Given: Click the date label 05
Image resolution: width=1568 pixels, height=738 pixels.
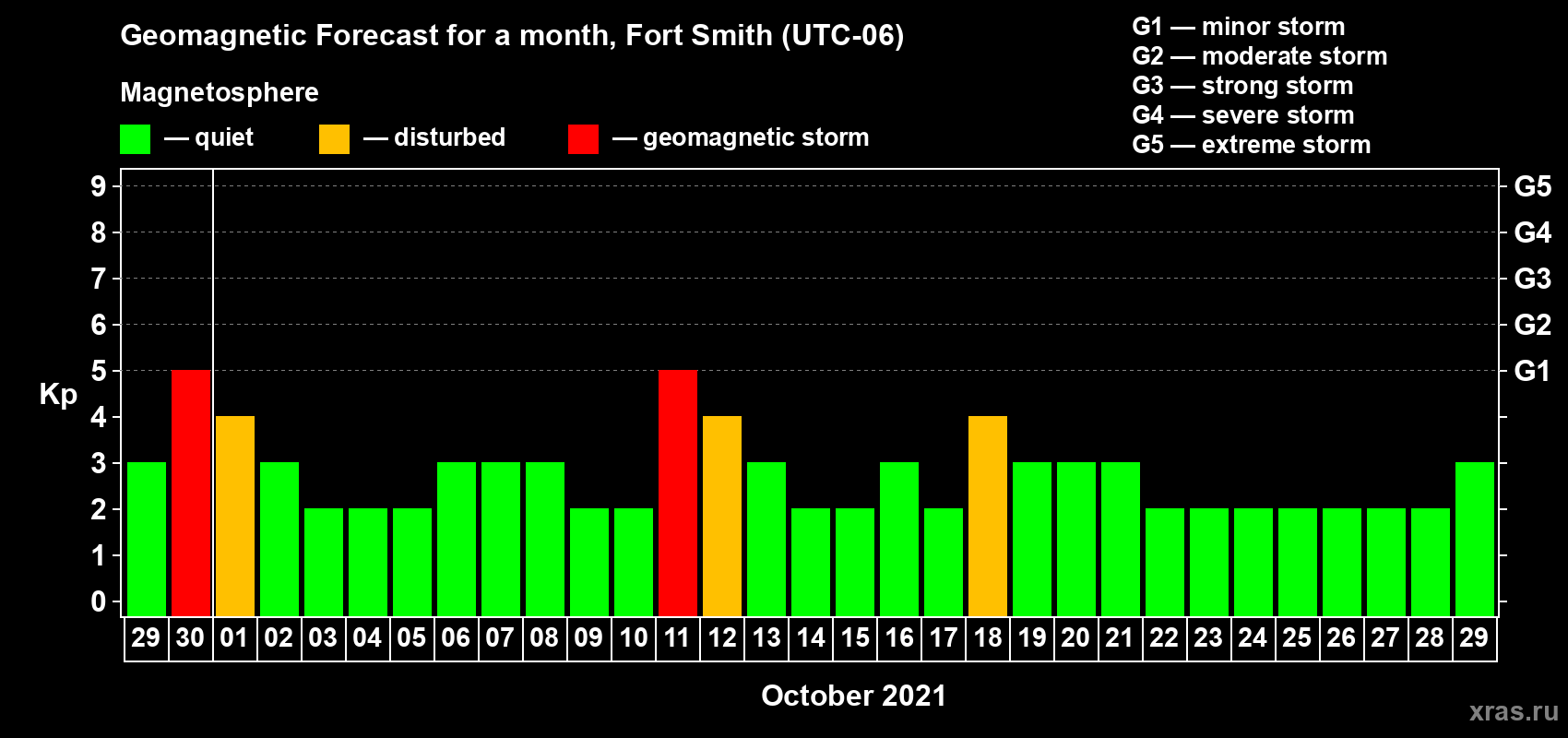Looking at the screenshot, I should (411, 638).
